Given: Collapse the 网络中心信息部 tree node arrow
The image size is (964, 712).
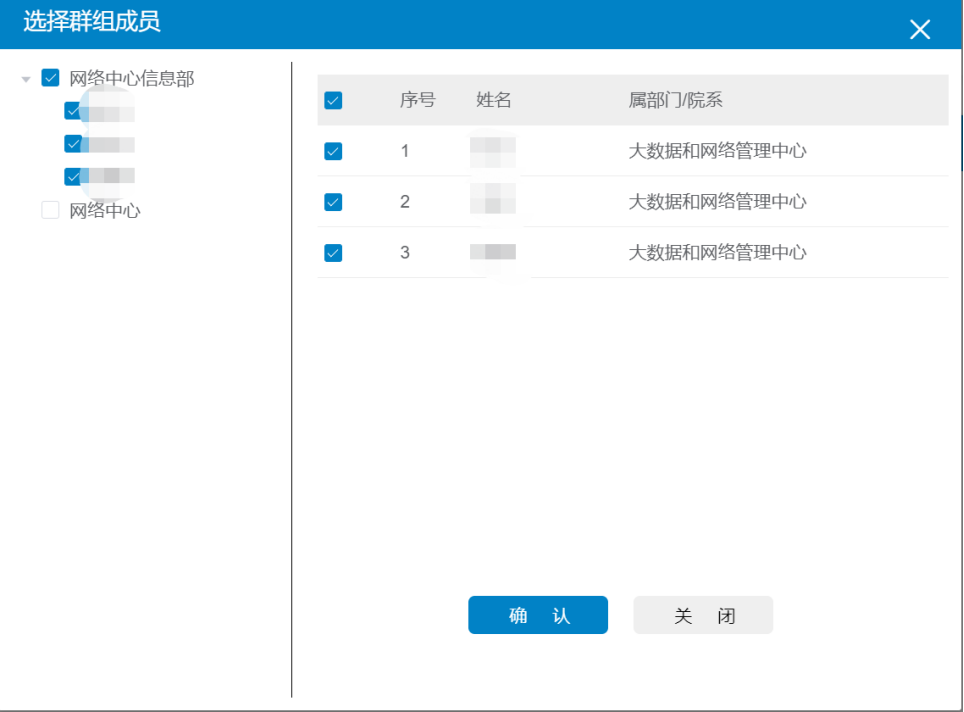Looking at the screenshot, I should [x=26, y=79].
